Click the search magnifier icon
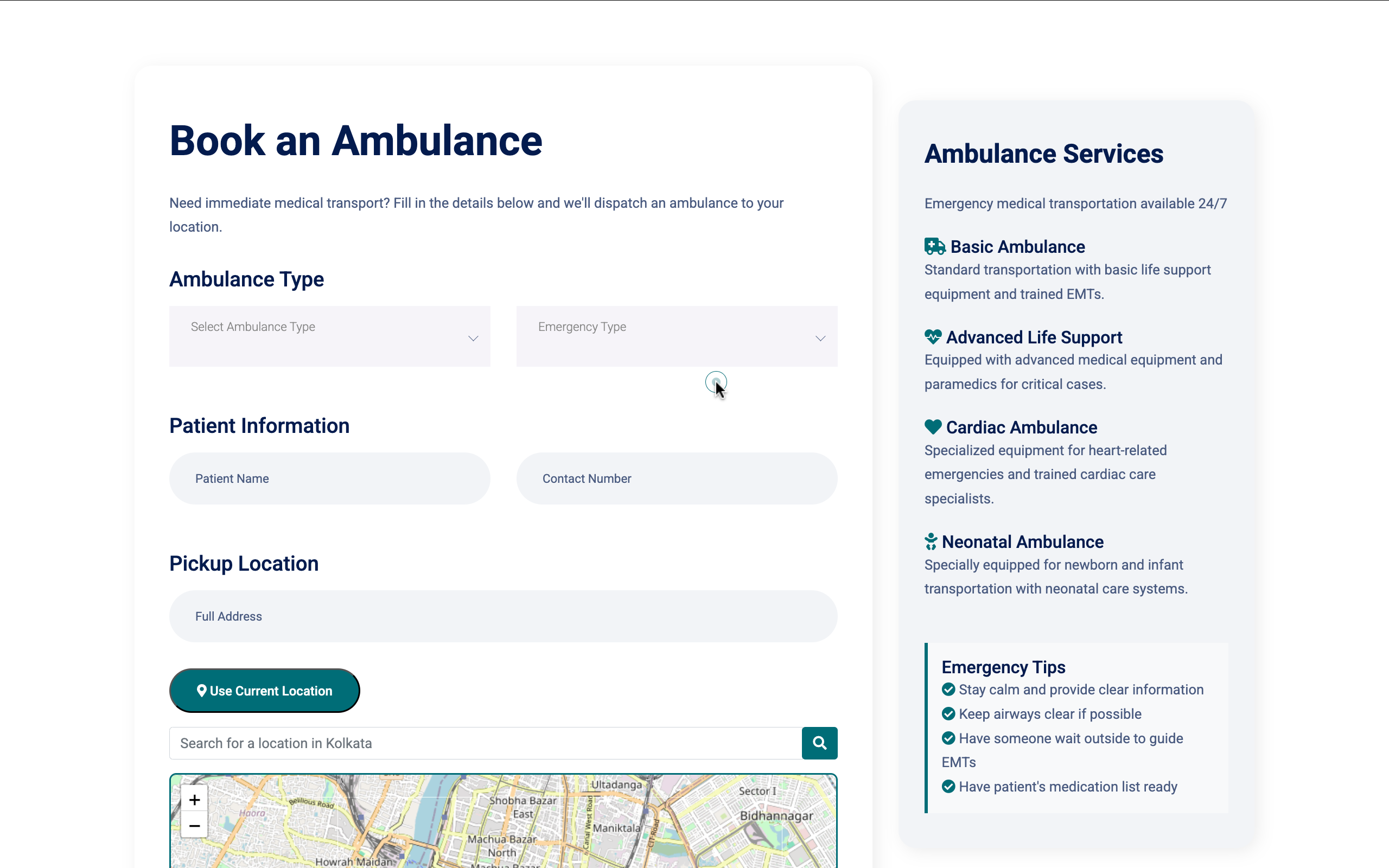The width and height of the screenshot is (1389, 868). pos(819,743)
